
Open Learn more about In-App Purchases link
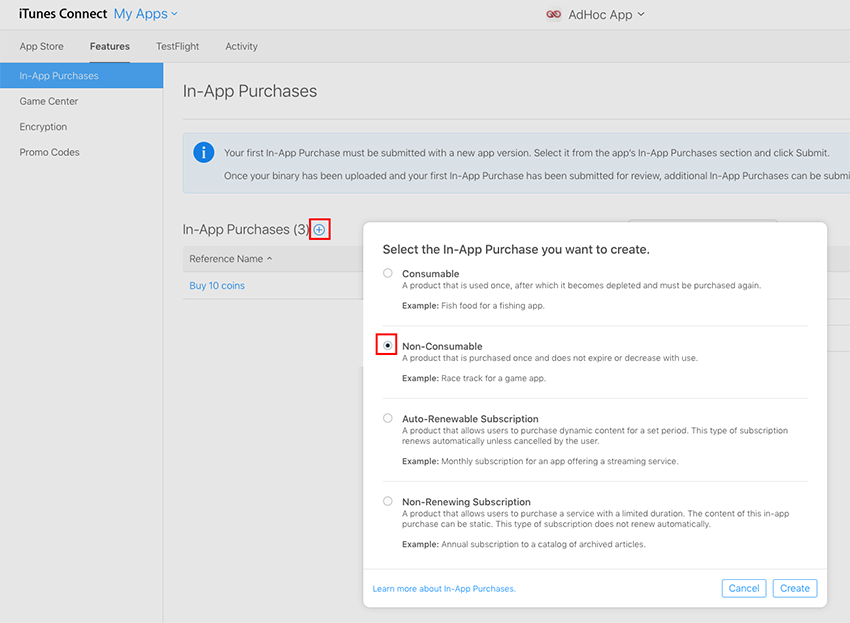pos(444,589)
